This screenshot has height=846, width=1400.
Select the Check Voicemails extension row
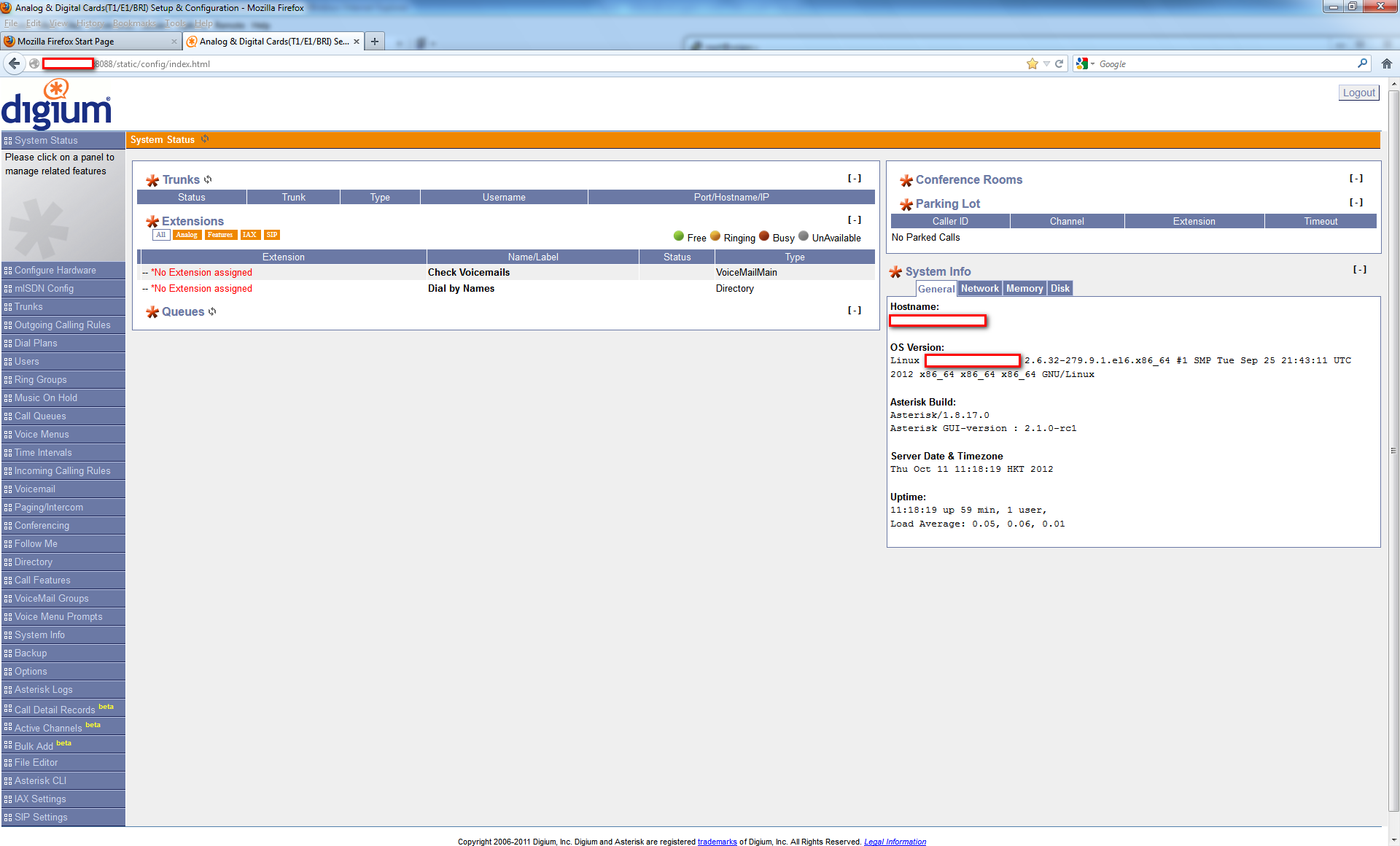click(506, 272)
